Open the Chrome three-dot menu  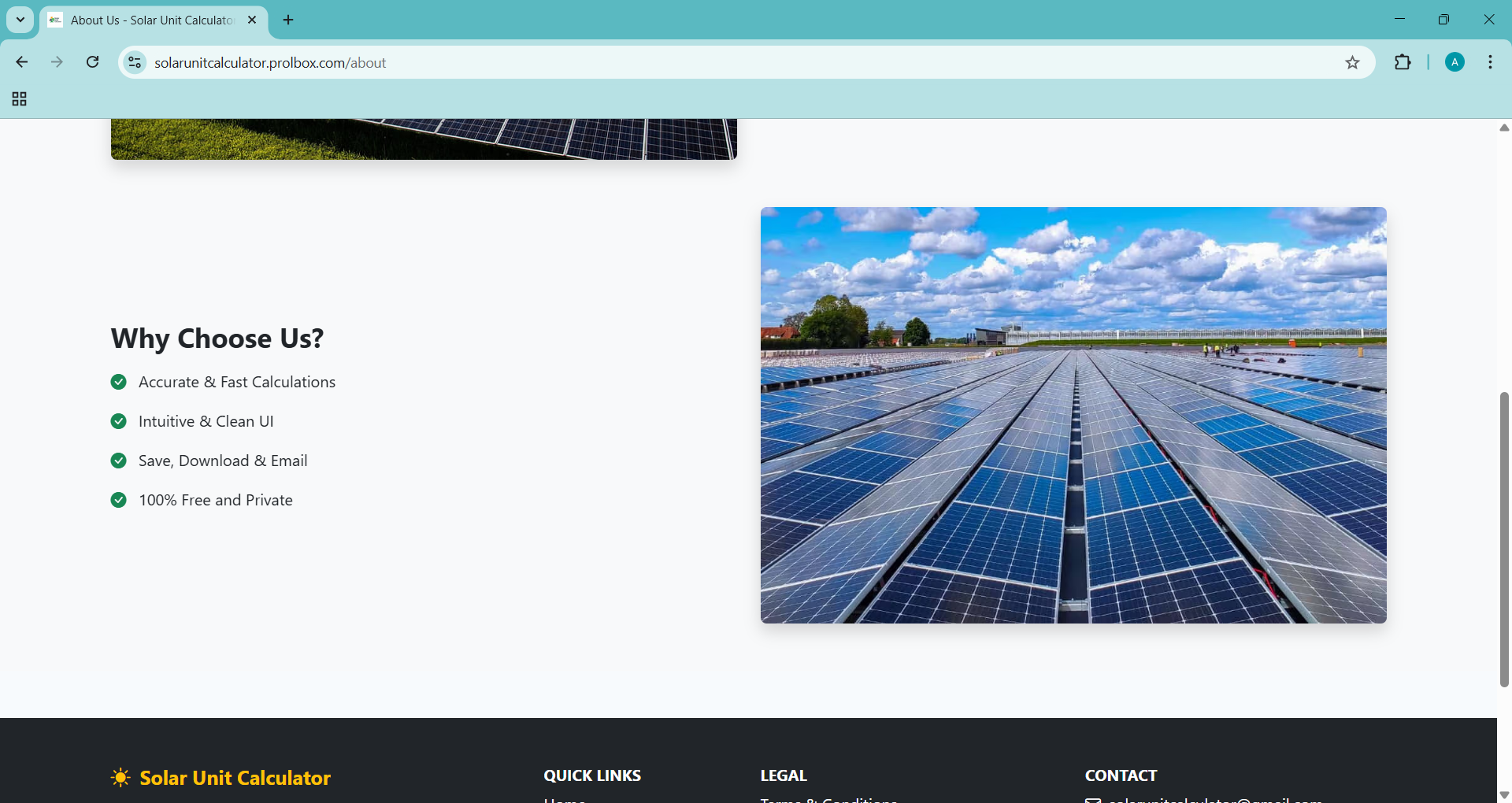point(1490,62)
